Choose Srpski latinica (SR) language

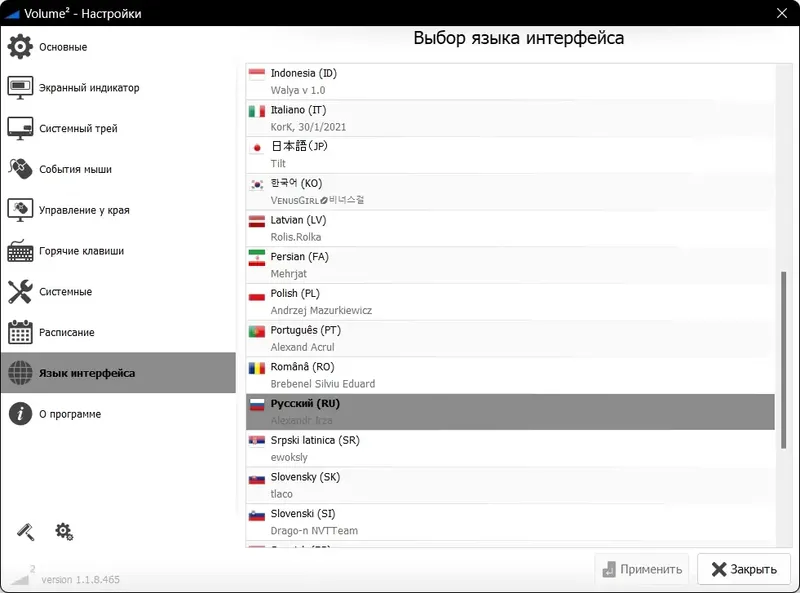tap(400, 447)
